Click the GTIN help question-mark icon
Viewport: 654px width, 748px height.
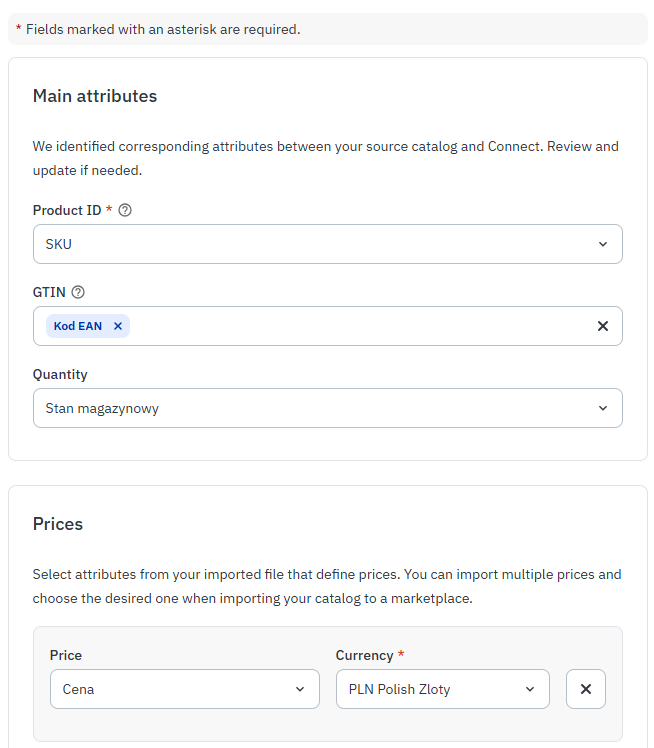tap(78, 293)
